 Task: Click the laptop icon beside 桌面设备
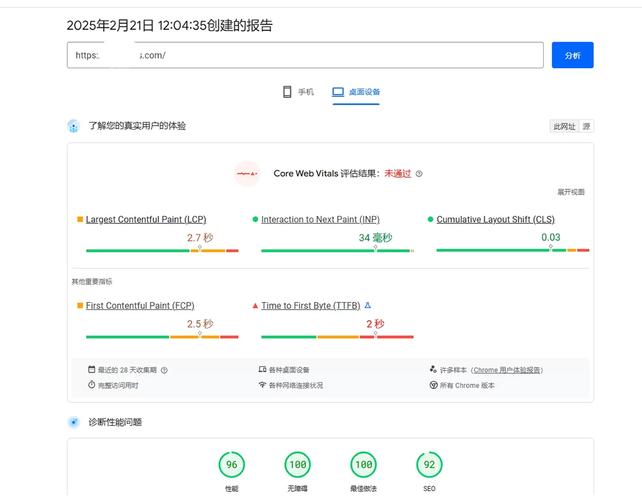(x=338, y=92)
